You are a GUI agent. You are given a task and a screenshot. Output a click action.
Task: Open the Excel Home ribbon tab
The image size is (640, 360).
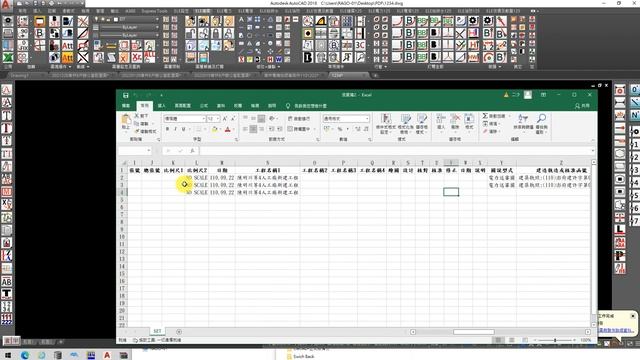144,106
